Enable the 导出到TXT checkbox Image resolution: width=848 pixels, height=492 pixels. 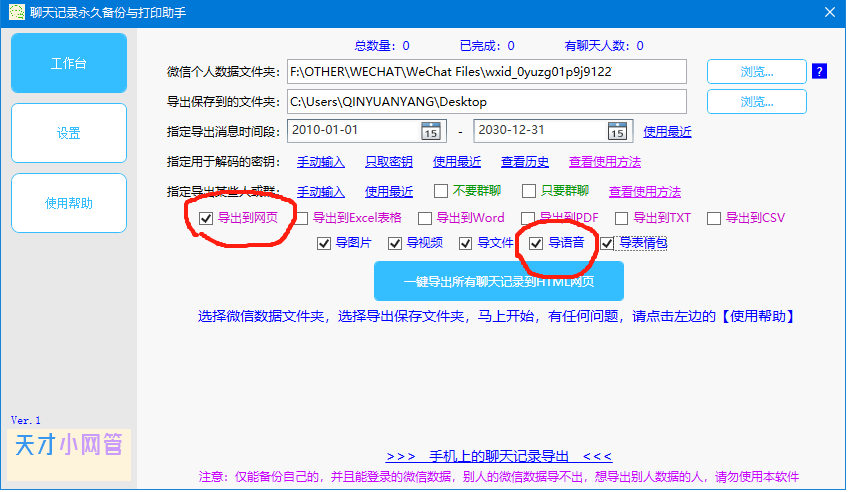pyautogui.click(x=621, y=218)
